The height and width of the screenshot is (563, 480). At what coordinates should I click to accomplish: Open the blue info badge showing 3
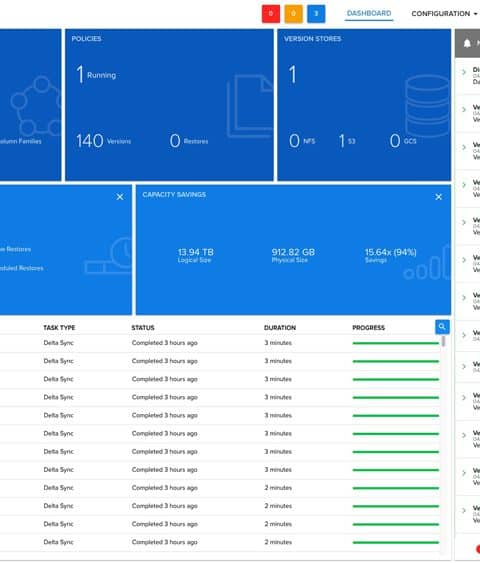pyautogui.click(x=316, y=14)
